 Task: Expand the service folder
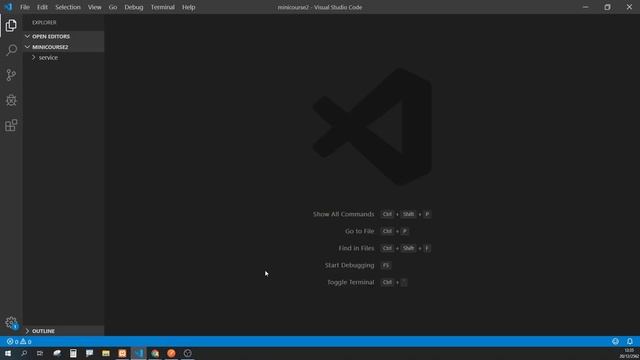pos(64,58)
